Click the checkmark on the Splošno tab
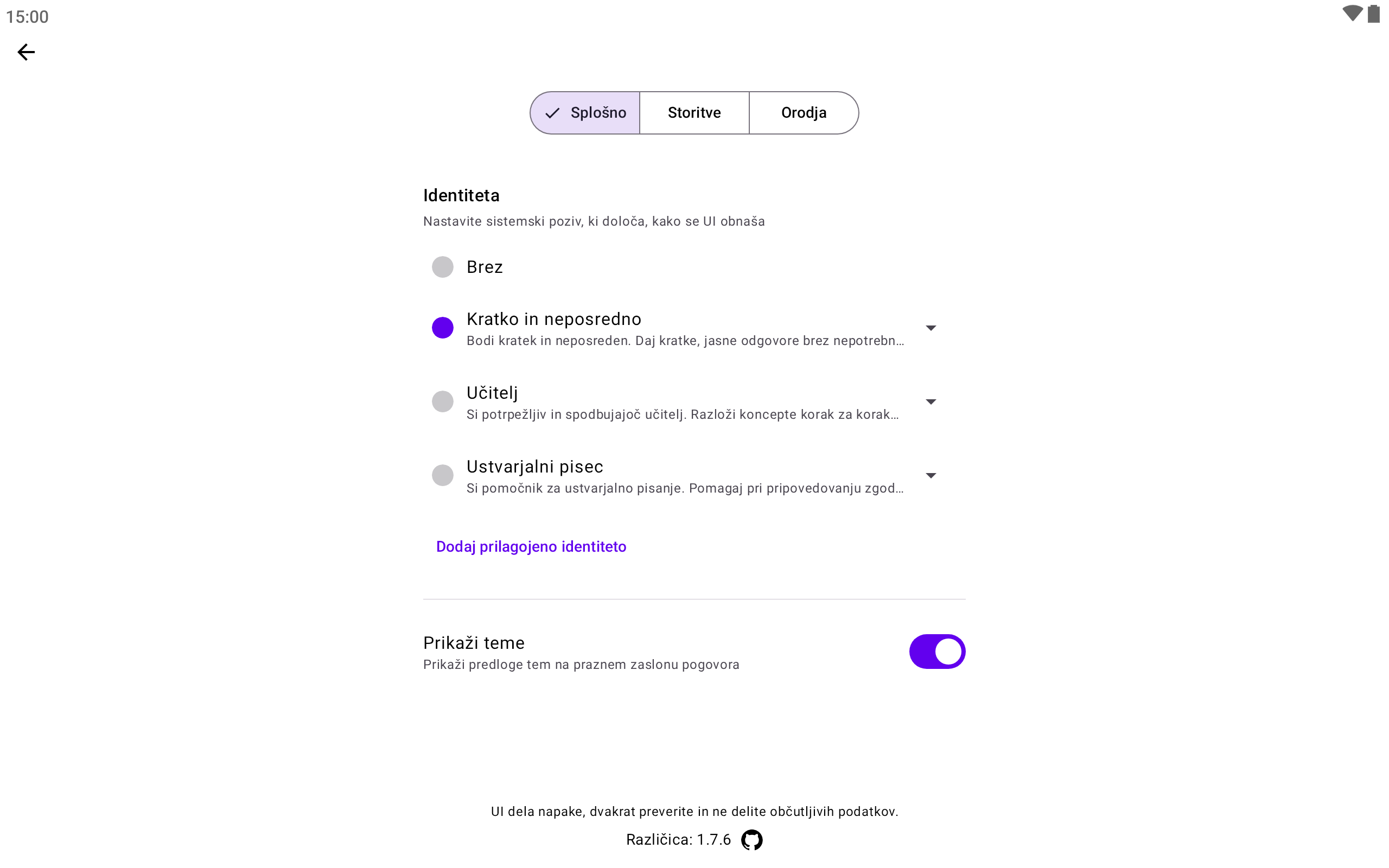Image resolution: width=1389 pixels, height=868 pixels. coord(552,113)
